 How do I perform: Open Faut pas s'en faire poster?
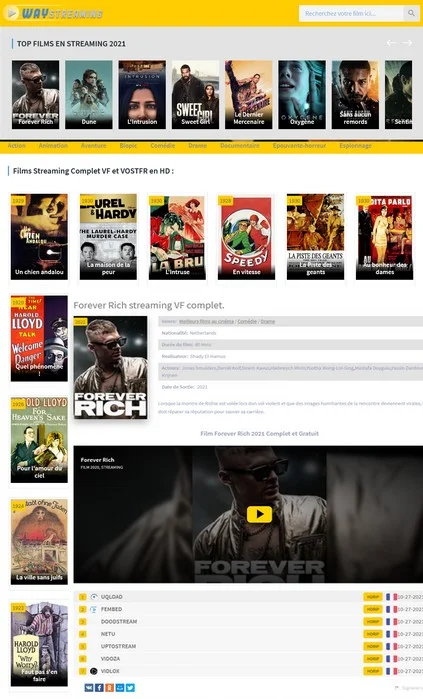(39, 643)
